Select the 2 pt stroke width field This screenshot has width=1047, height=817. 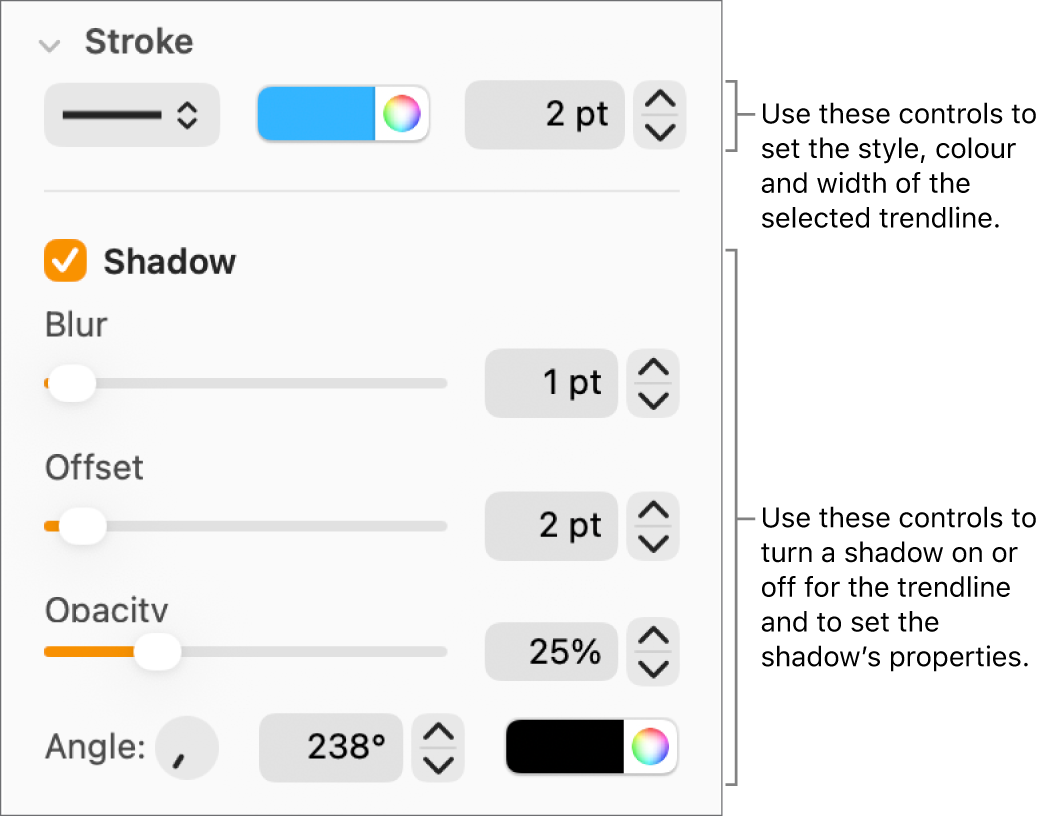tap(544, 114)
